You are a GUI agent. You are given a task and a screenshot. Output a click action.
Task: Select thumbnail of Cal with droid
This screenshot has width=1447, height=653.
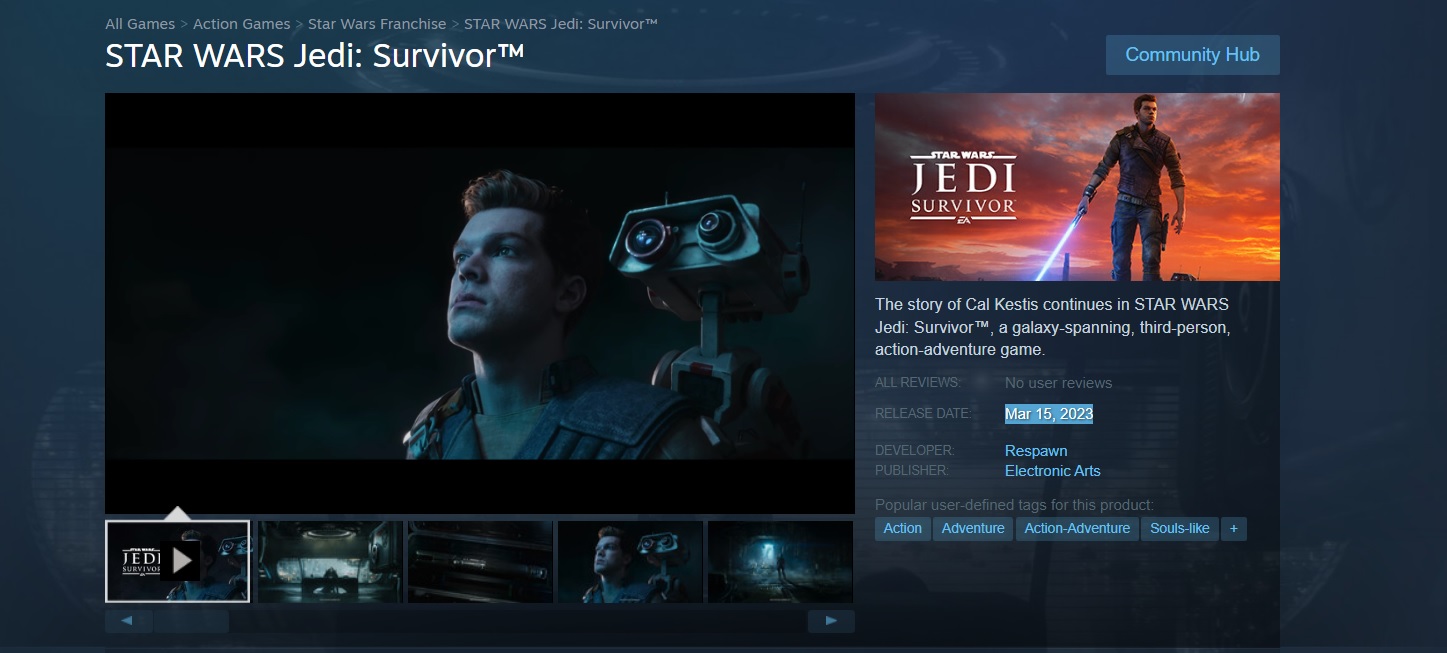630,561
